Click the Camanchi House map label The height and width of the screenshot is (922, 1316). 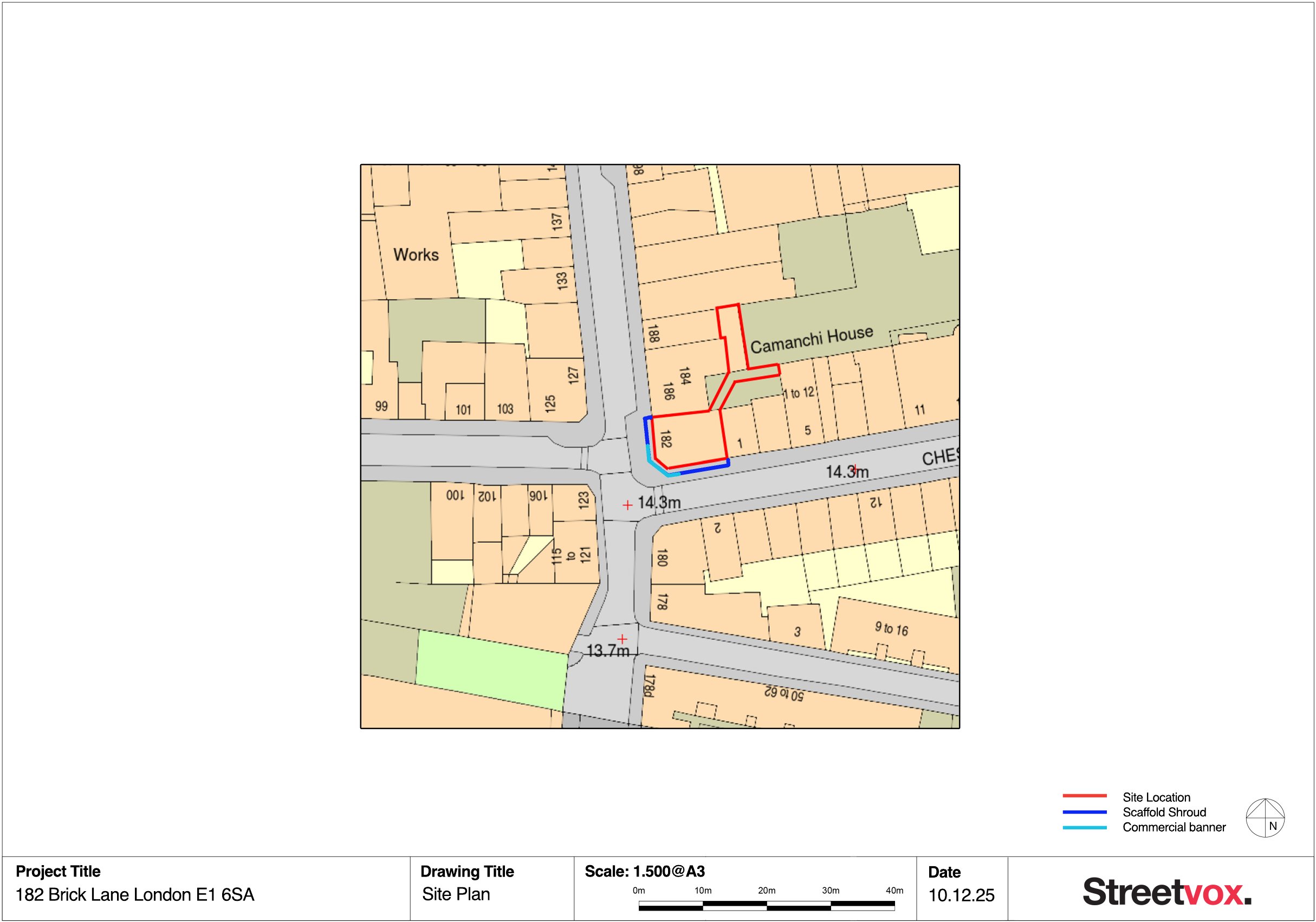[812, 340]
